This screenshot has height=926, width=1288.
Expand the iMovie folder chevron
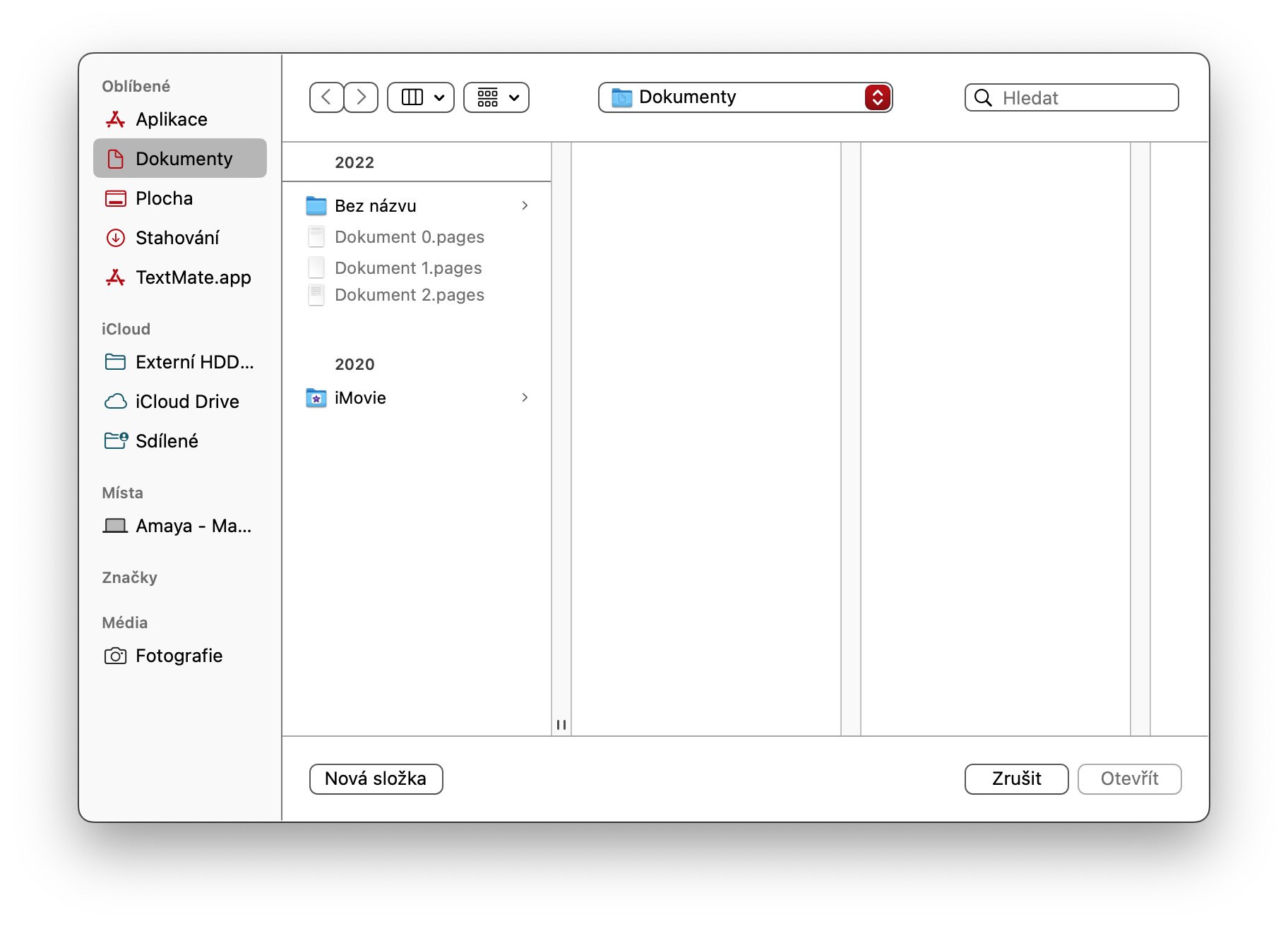525,397
